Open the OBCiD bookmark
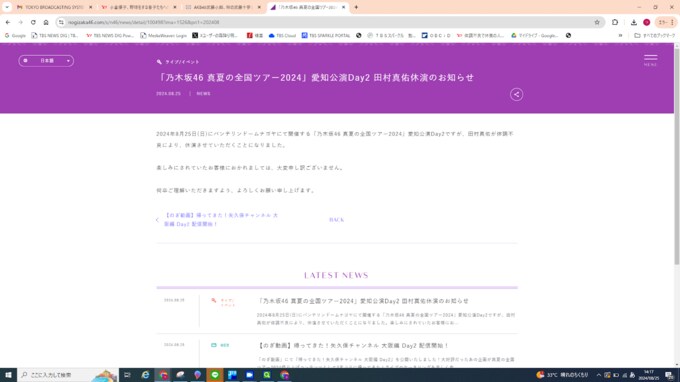Screen dimensions: 680x382 [x=436, y=36]
